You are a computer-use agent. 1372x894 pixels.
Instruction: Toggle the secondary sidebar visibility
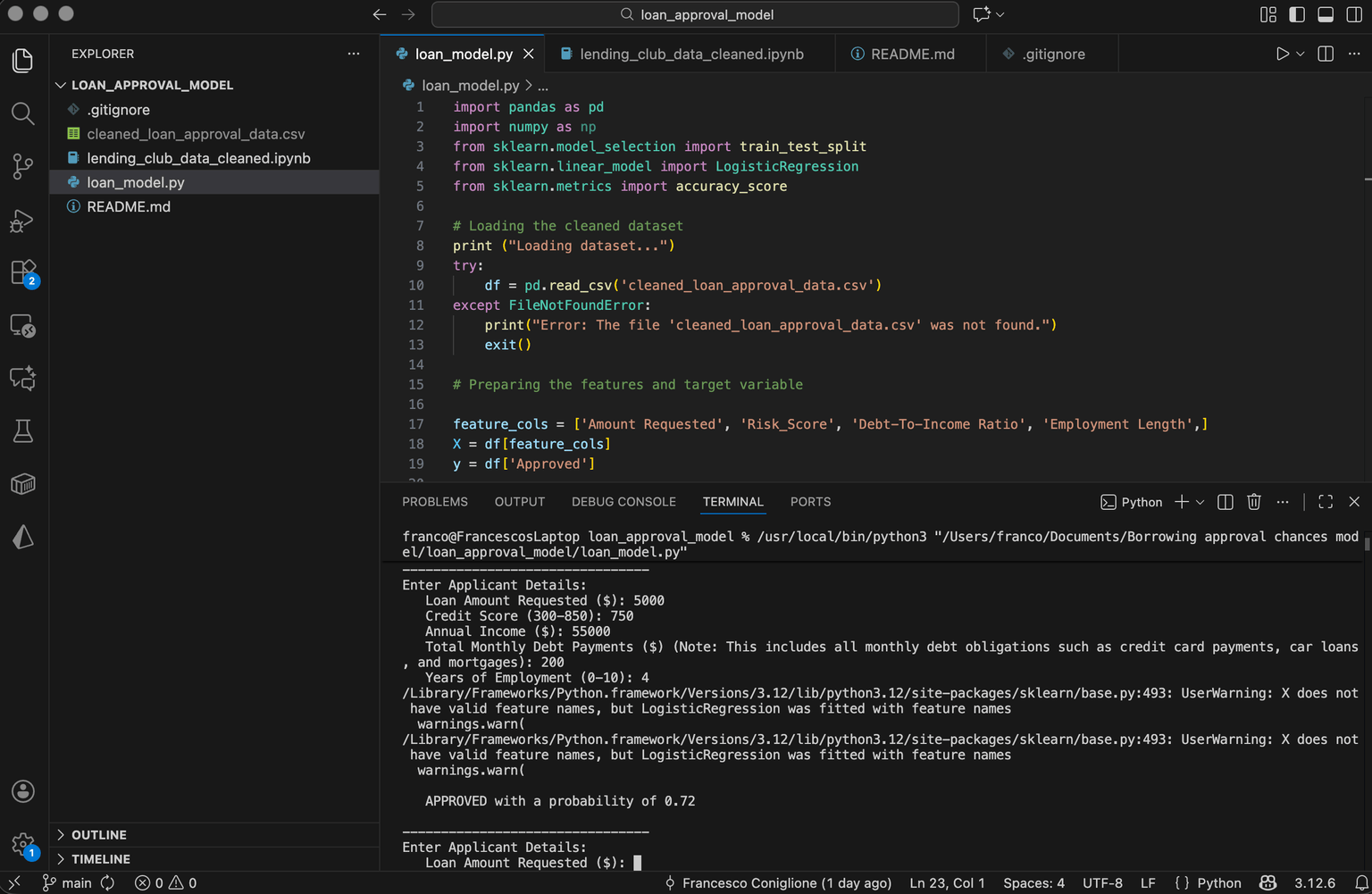click(1354, 14)
